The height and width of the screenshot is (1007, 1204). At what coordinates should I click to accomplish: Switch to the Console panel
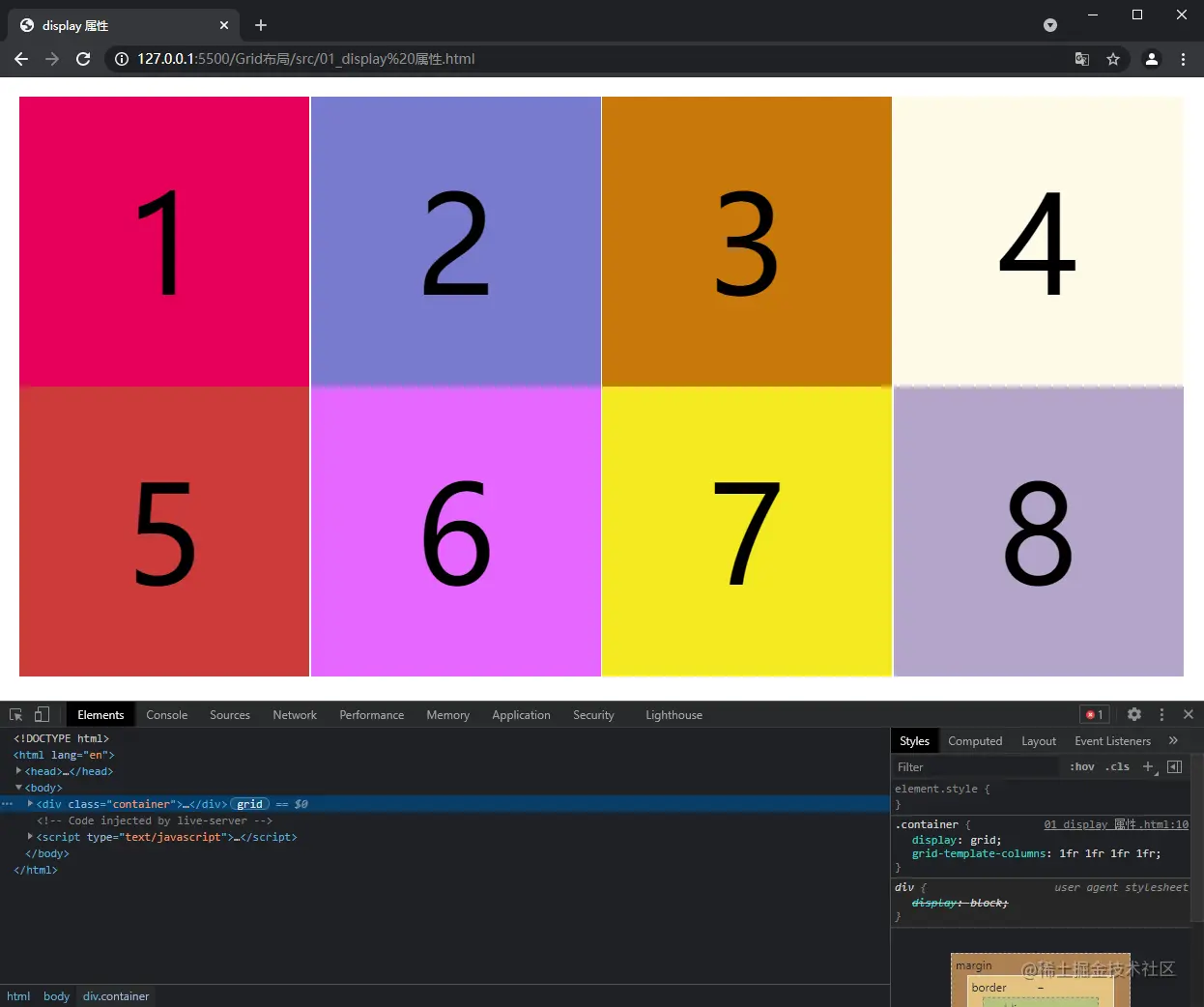(x=167, y=715)
